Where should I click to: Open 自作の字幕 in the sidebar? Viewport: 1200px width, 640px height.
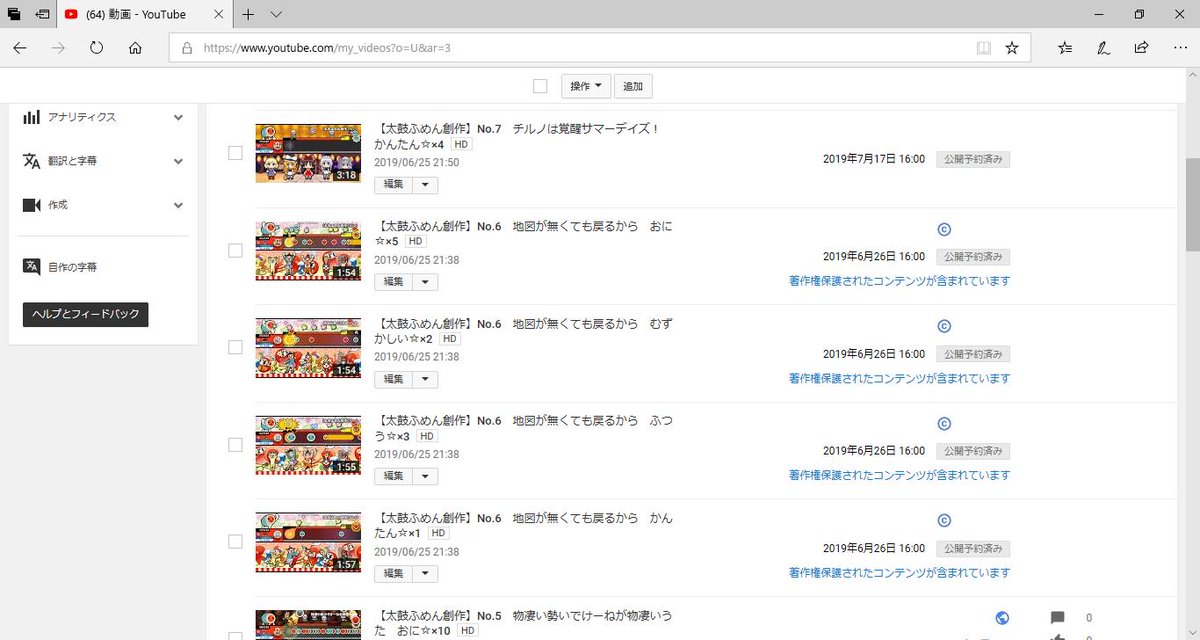click(x=72, y=267)
